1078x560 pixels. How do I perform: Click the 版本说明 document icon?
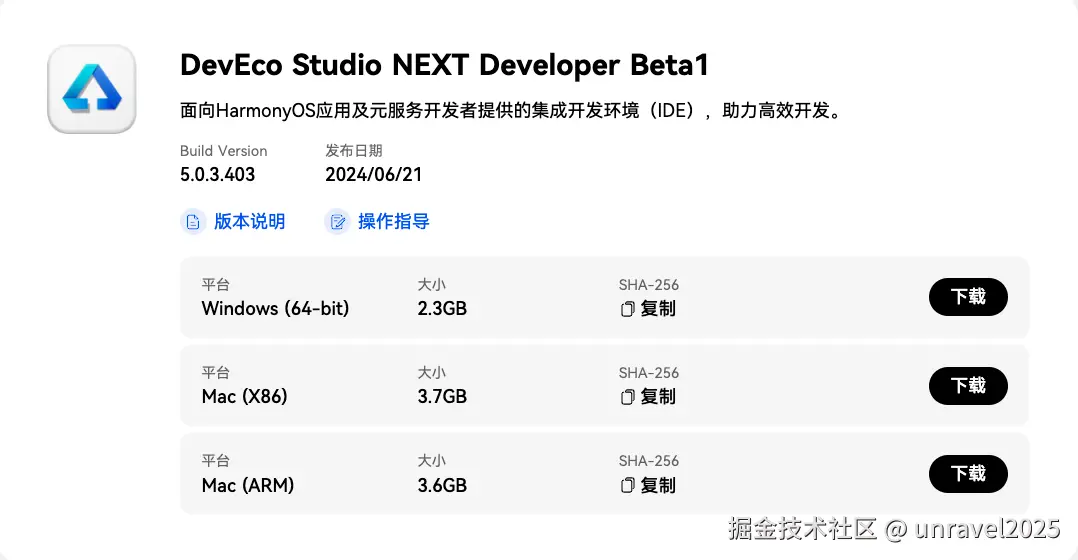(193, 222)
